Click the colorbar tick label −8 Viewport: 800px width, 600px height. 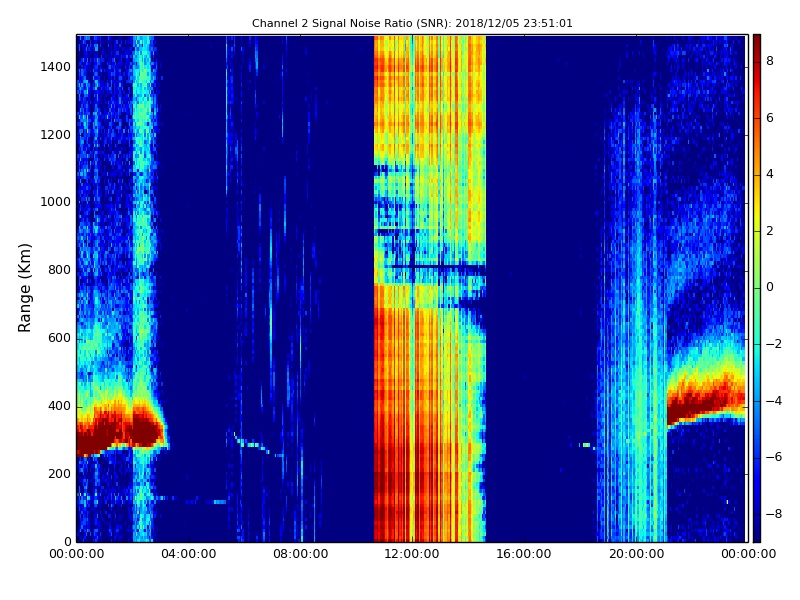tap(774, 514)
